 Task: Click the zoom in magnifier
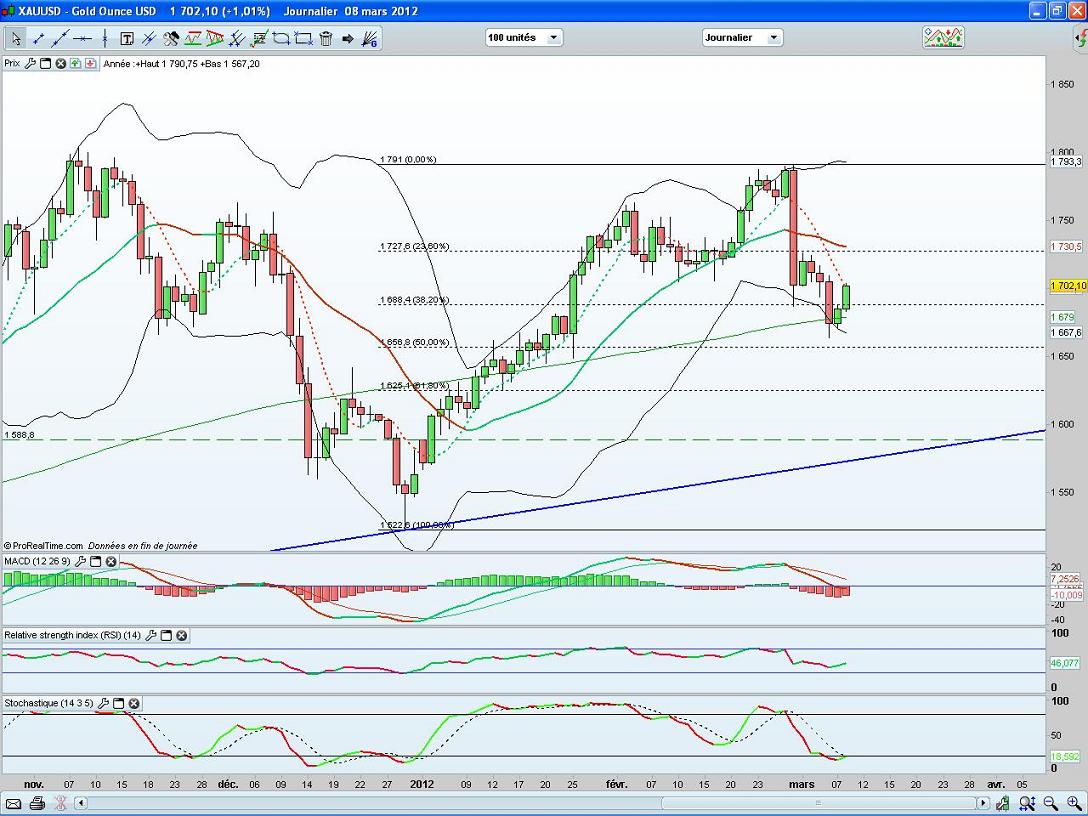tap(1073, 804)
